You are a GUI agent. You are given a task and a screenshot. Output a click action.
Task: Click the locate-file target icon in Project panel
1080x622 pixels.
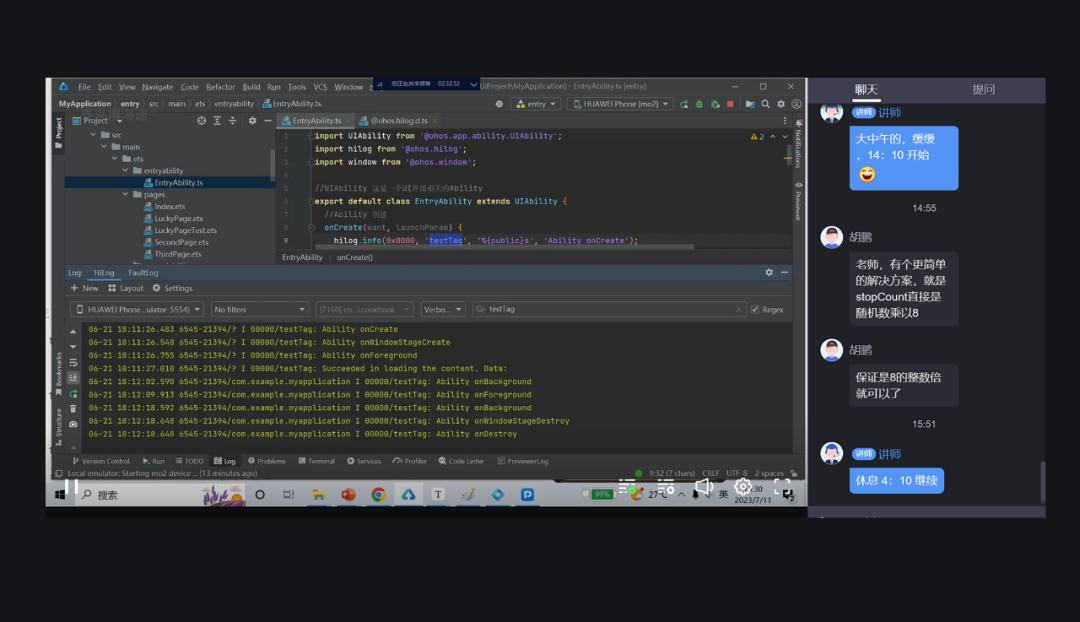click(201, 120)
